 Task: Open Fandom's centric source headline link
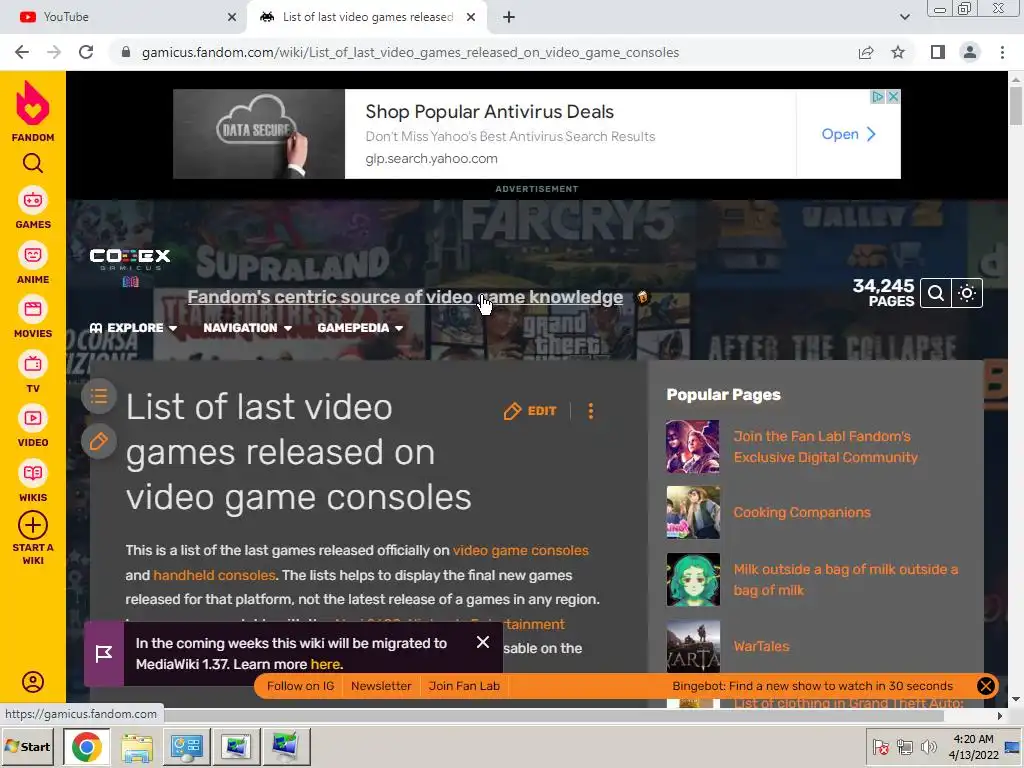click(405, 297)
